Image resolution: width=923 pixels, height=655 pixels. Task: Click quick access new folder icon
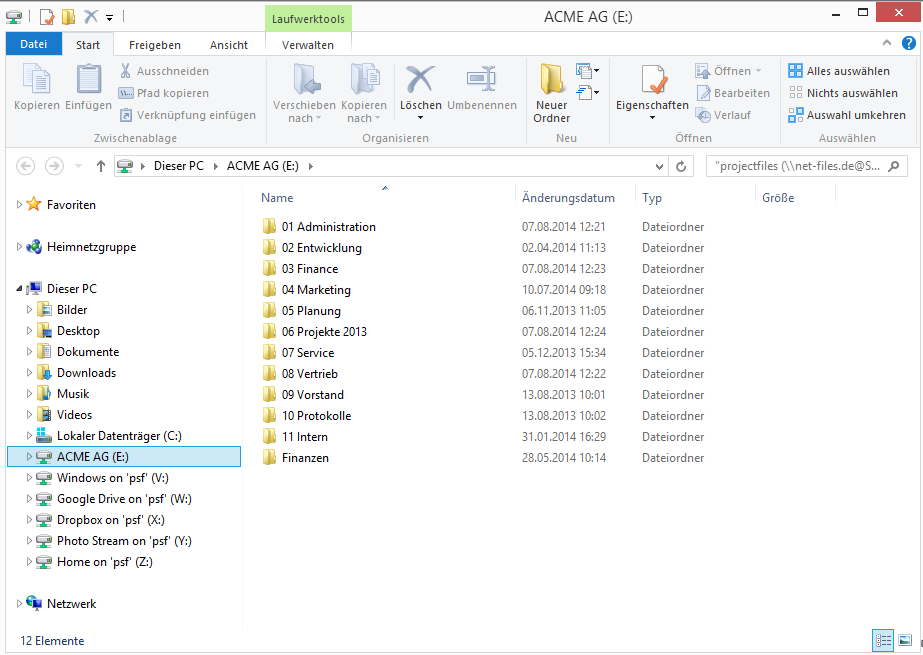pos(69,16)
